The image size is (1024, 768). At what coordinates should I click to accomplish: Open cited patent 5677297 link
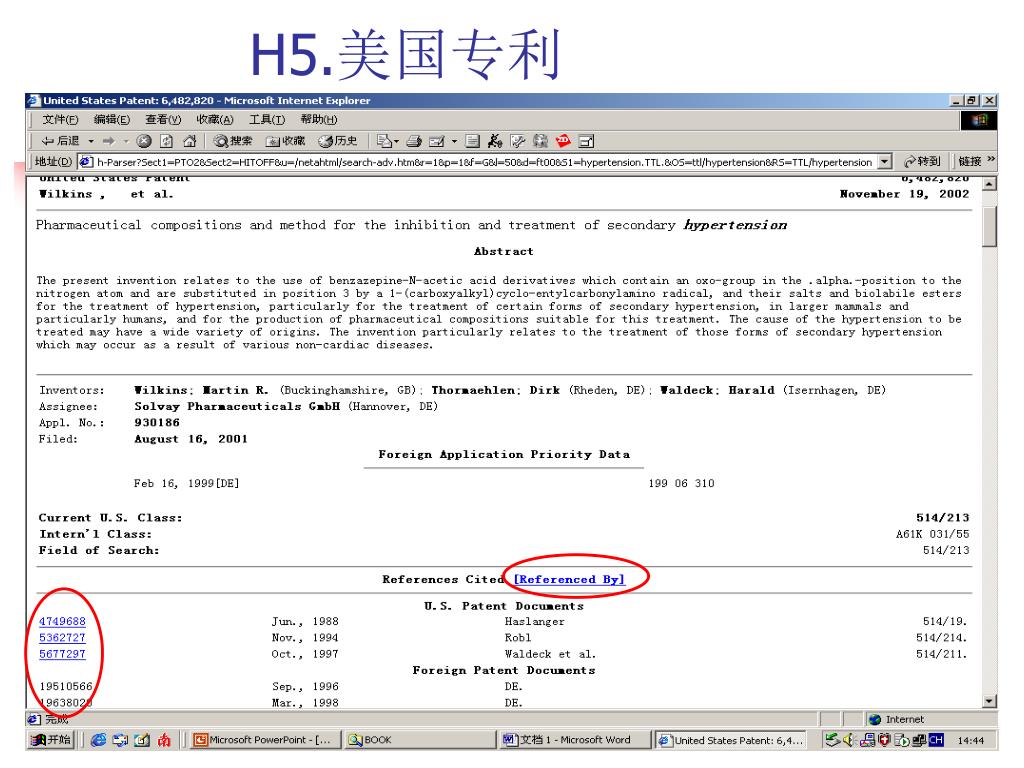pyautogui.click(x=62, y=654)
